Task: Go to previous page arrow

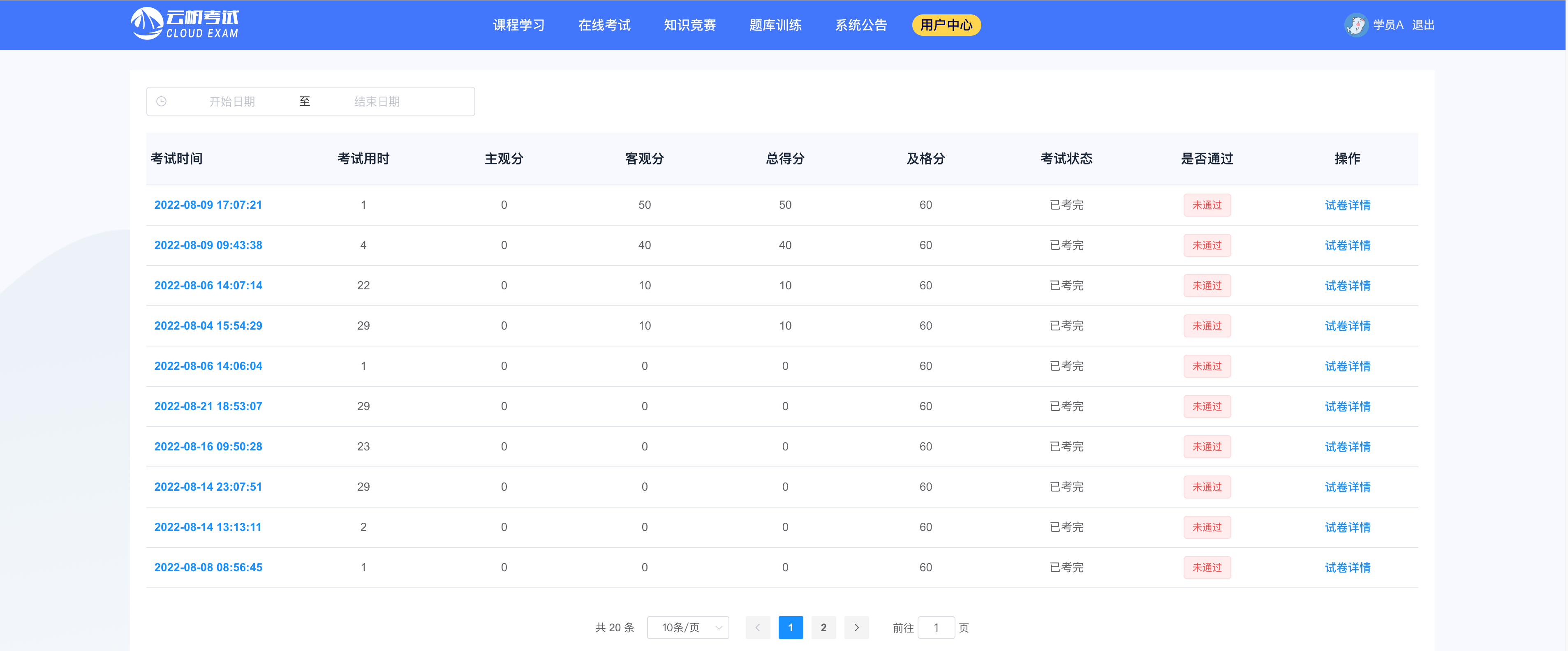Action: click(757, 627)
